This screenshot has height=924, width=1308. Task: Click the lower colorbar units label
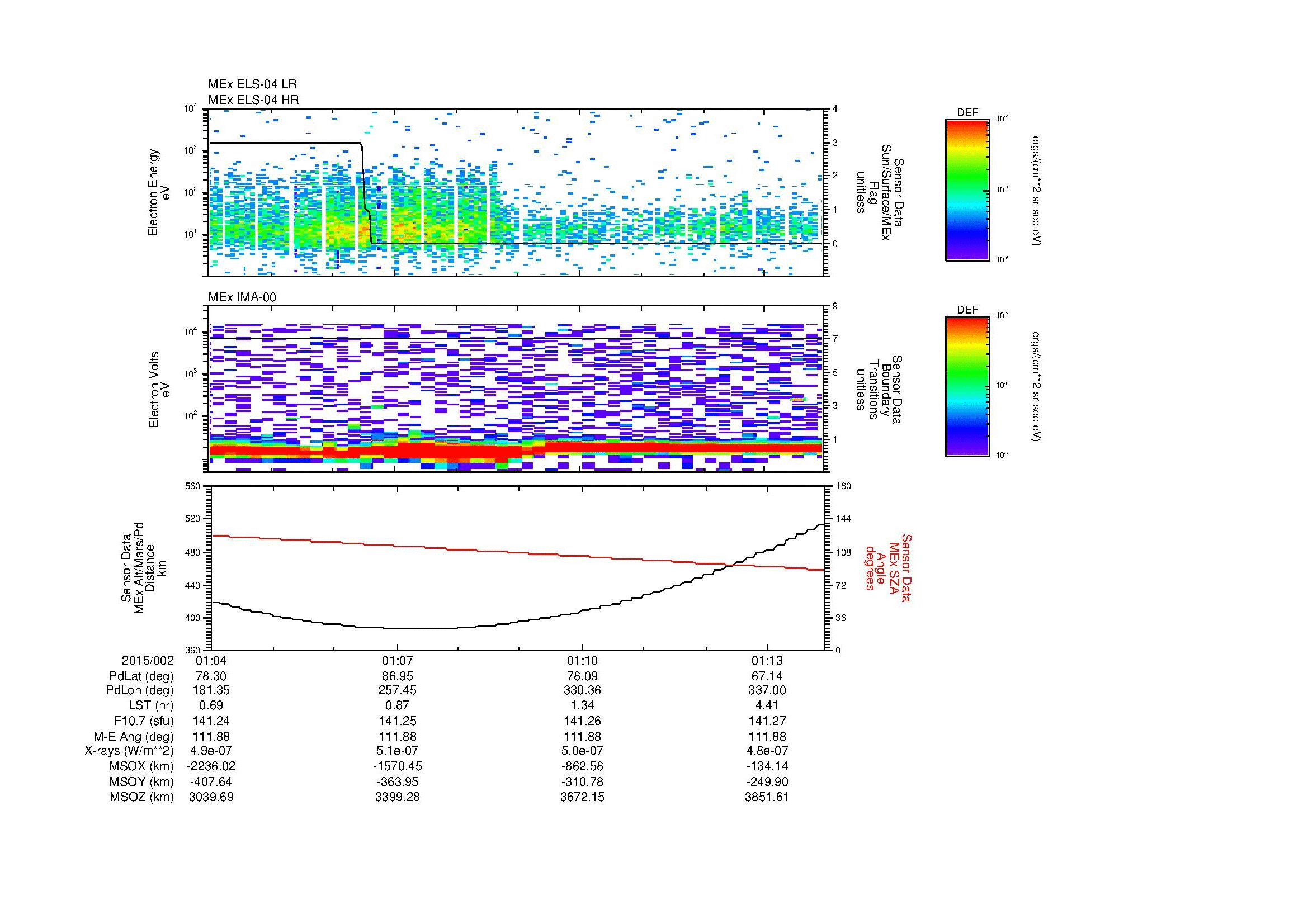point(1036,387)
